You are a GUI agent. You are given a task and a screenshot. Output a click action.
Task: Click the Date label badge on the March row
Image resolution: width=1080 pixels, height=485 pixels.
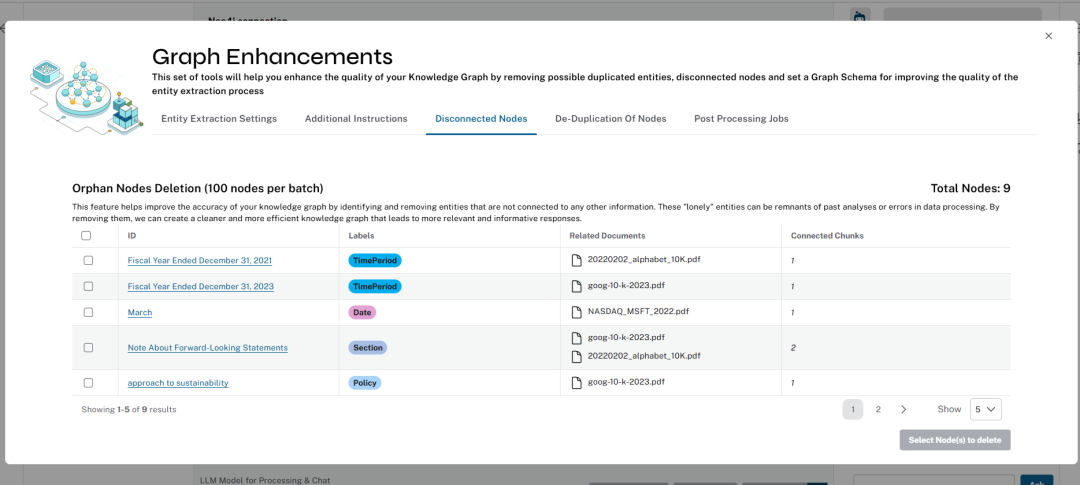tap(362, 312)
